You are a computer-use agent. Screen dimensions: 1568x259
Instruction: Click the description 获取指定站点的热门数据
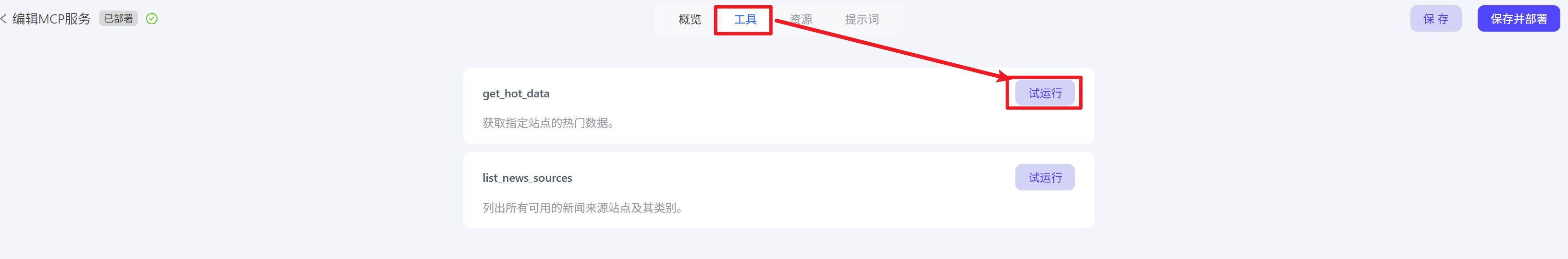point(548,123)
